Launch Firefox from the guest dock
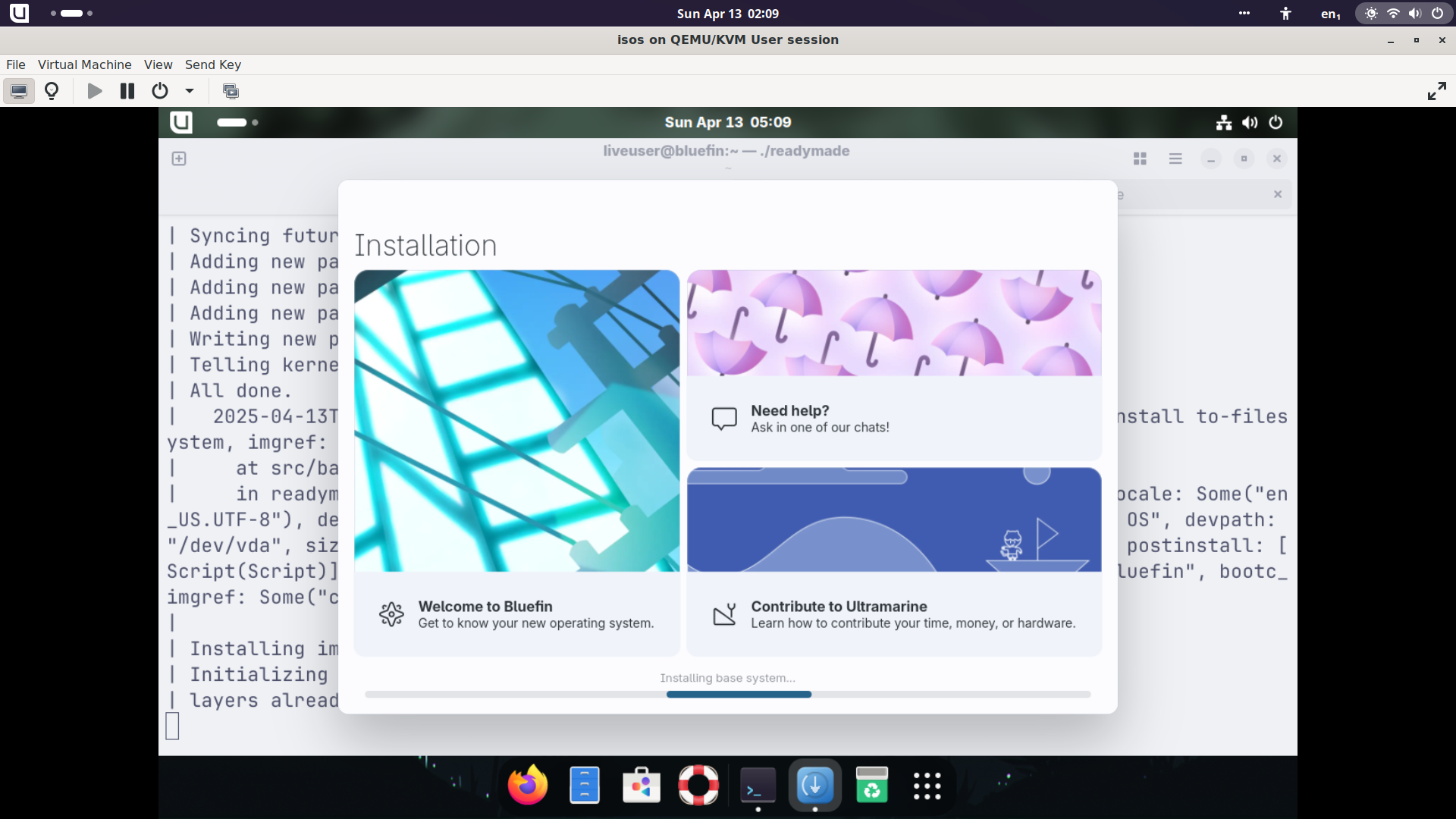Image resolution: width=1456 pixels, height=819 pixels. [x=528, y=785]
